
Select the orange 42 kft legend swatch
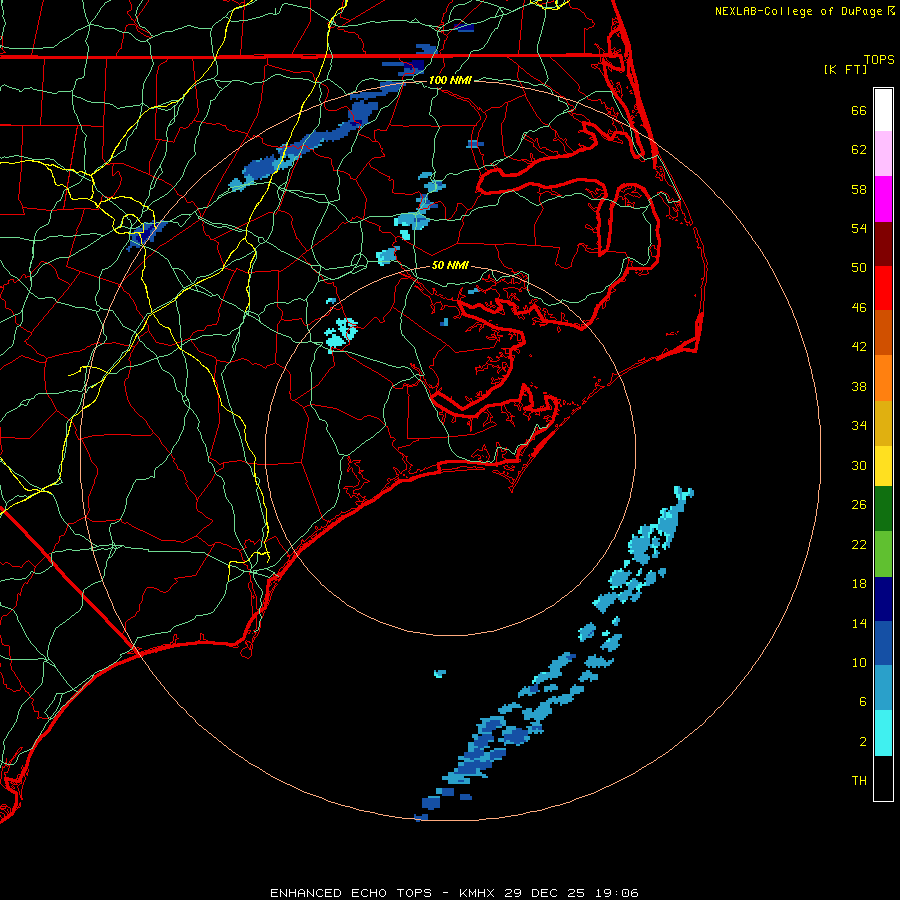point(883,378)
